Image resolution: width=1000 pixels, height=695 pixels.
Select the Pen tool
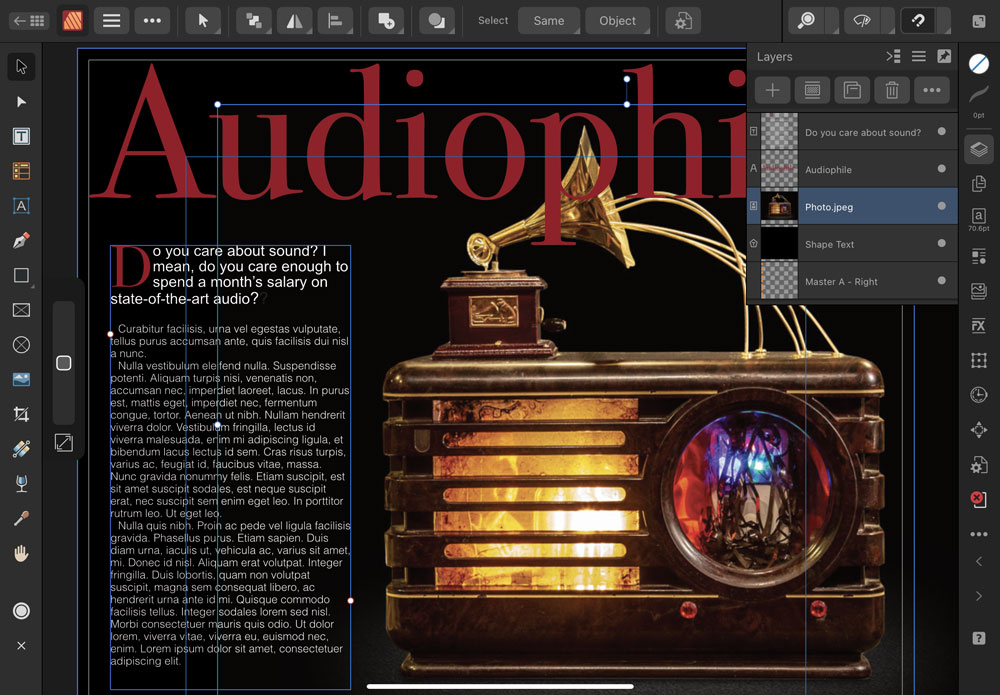coord(21,241)
